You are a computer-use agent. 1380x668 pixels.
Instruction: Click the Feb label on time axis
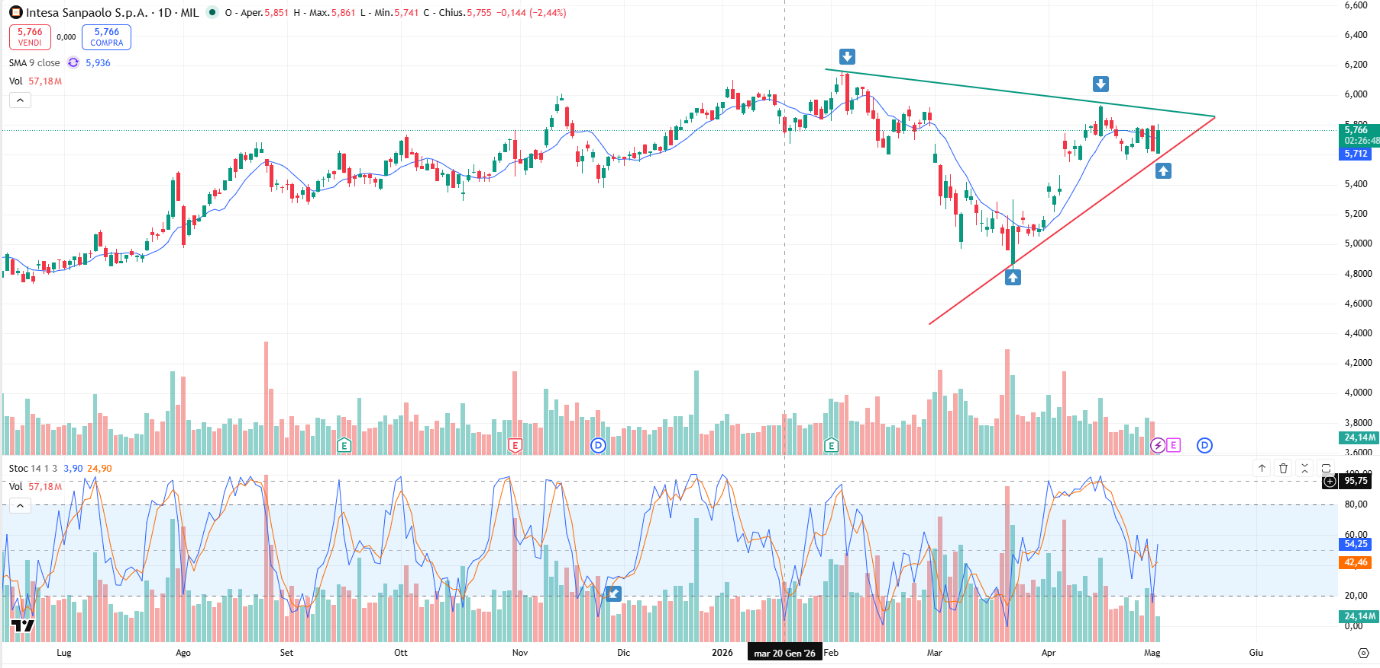pyautogui.click(x=832, y=653)
